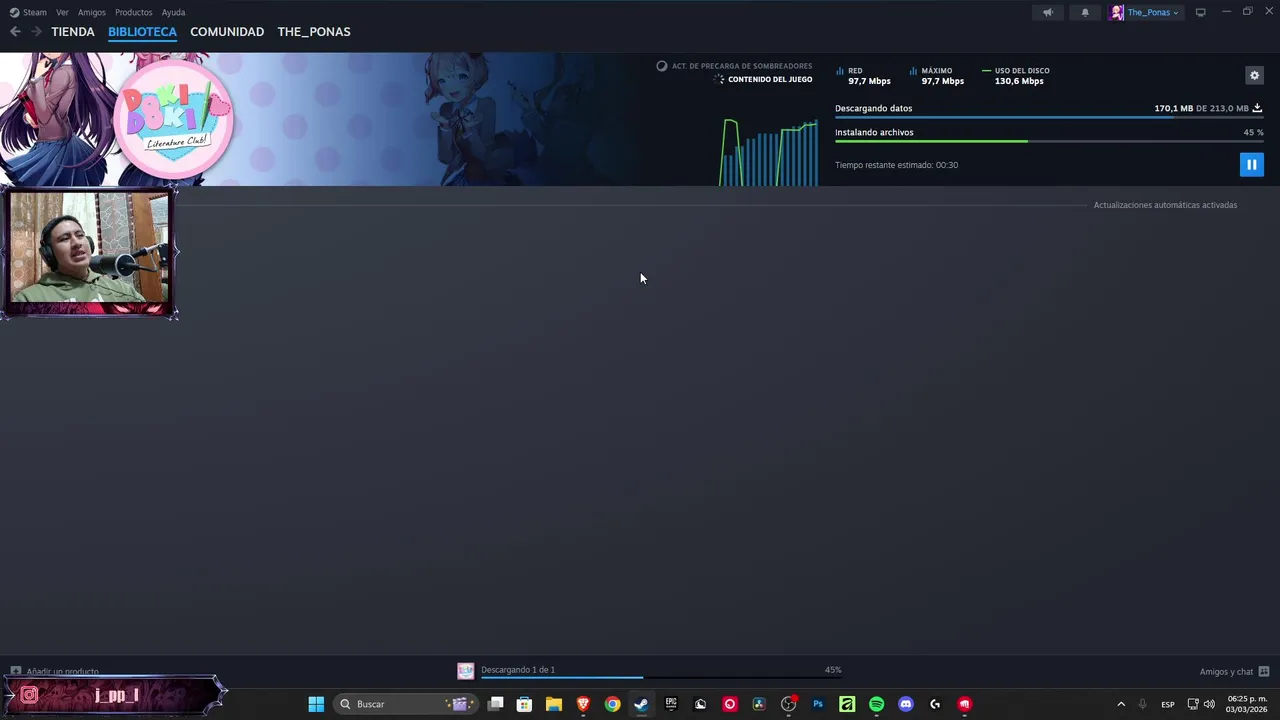Click the tray microphone icon
This screenshot has height=720, width=1280.
1142,704
